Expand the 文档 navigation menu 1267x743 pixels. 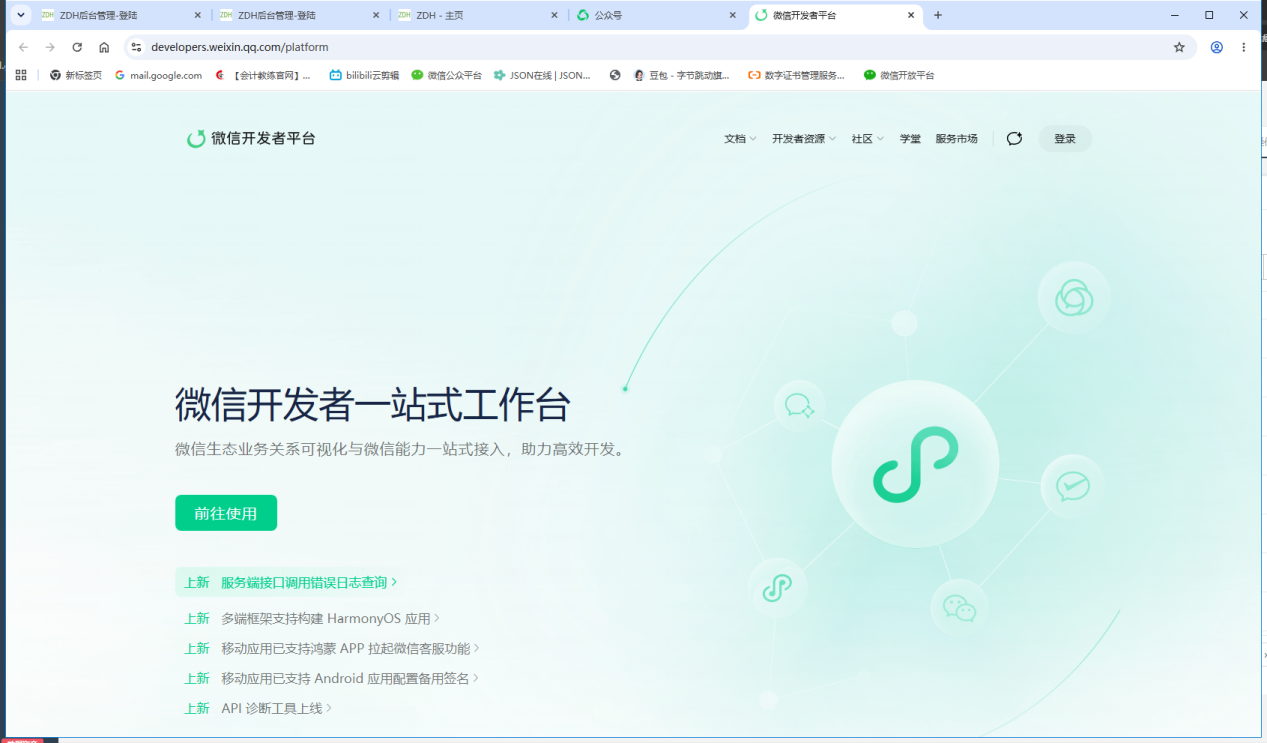point(740,139)
